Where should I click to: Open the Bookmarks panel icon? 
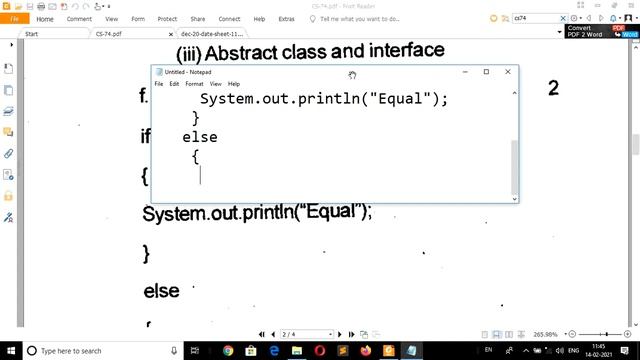pyautogui.click(x=8, y=69)
